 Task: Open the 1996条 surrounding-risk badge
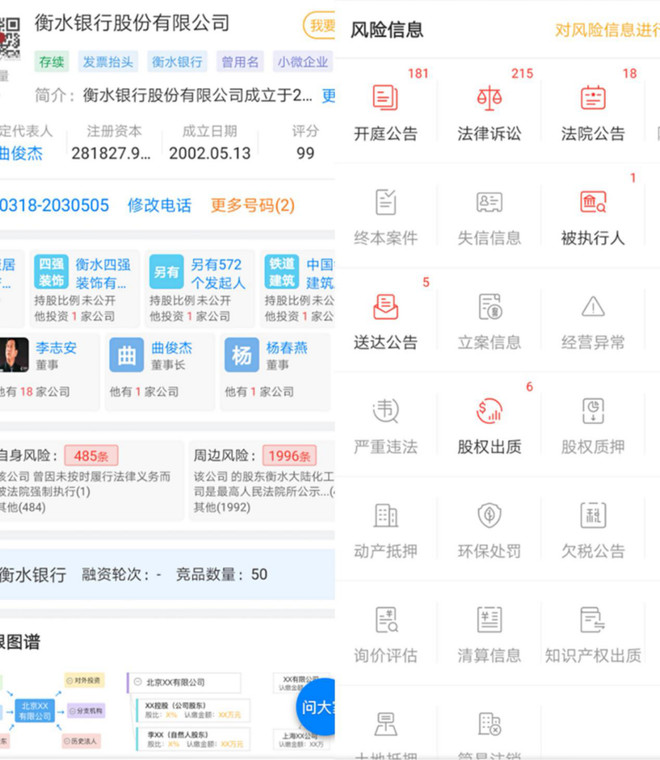tap(289, 456)
